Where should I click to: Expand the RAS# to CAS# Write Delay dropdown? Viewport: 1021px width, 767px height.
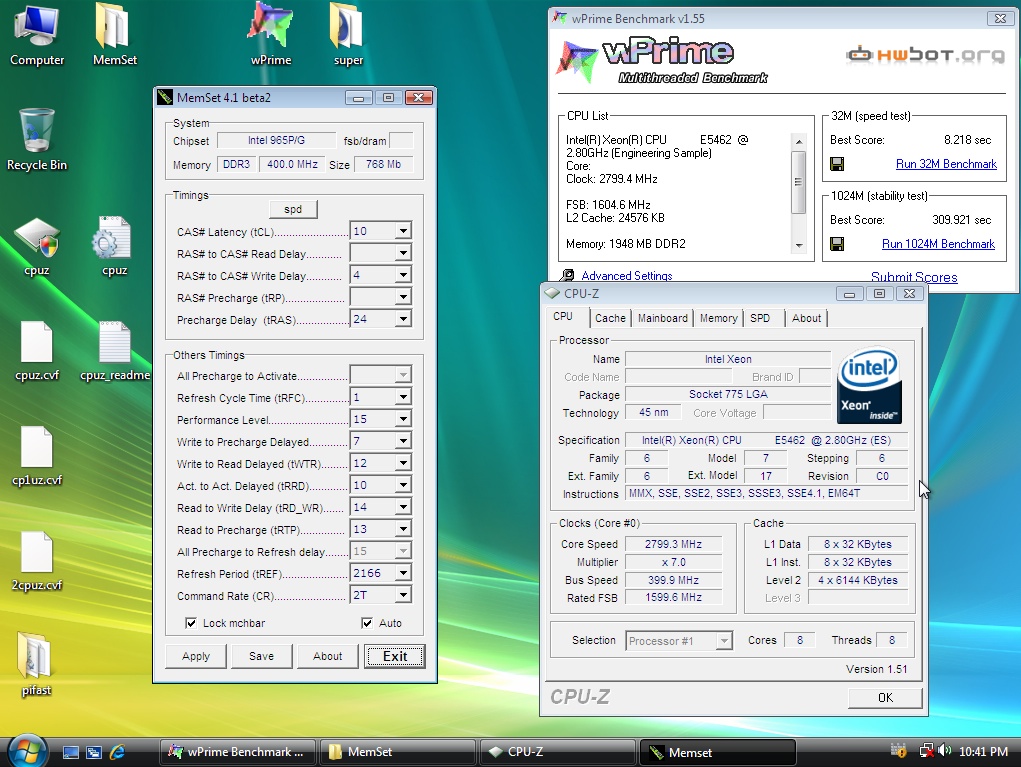(404, 275)
